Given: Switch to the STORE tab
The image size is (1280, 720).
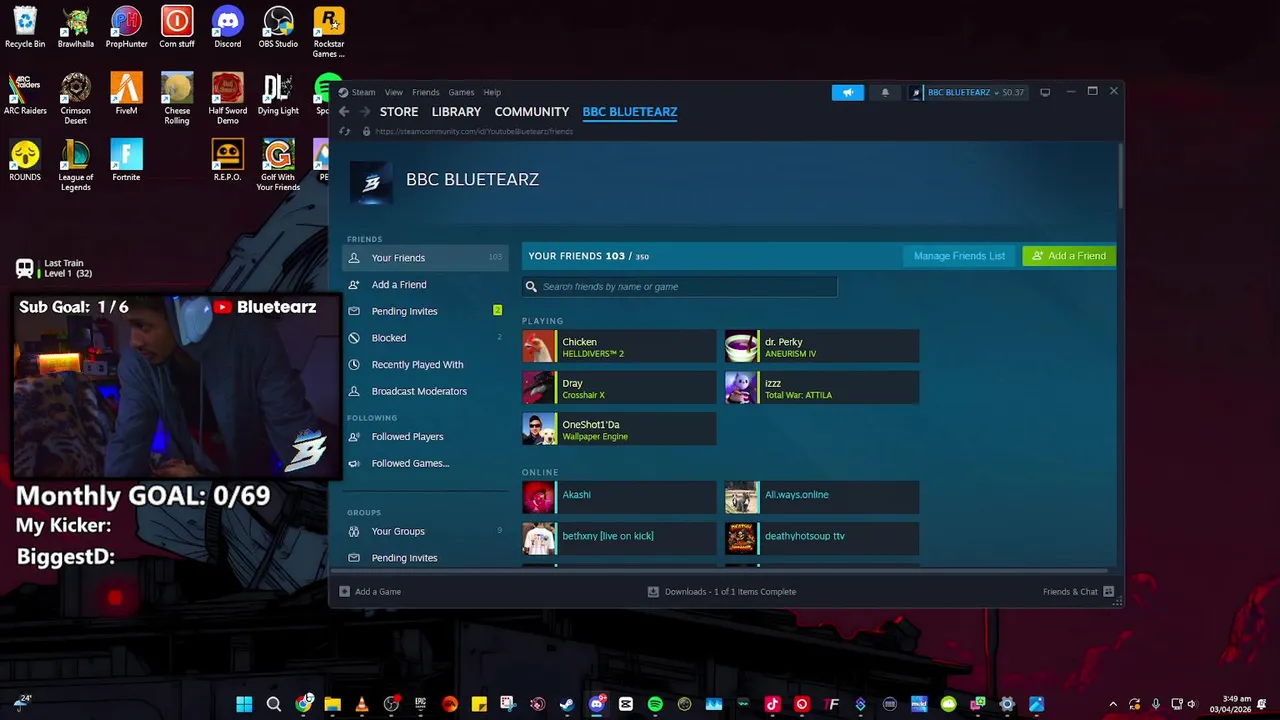Looking at the screenshot, I should 399,112.
